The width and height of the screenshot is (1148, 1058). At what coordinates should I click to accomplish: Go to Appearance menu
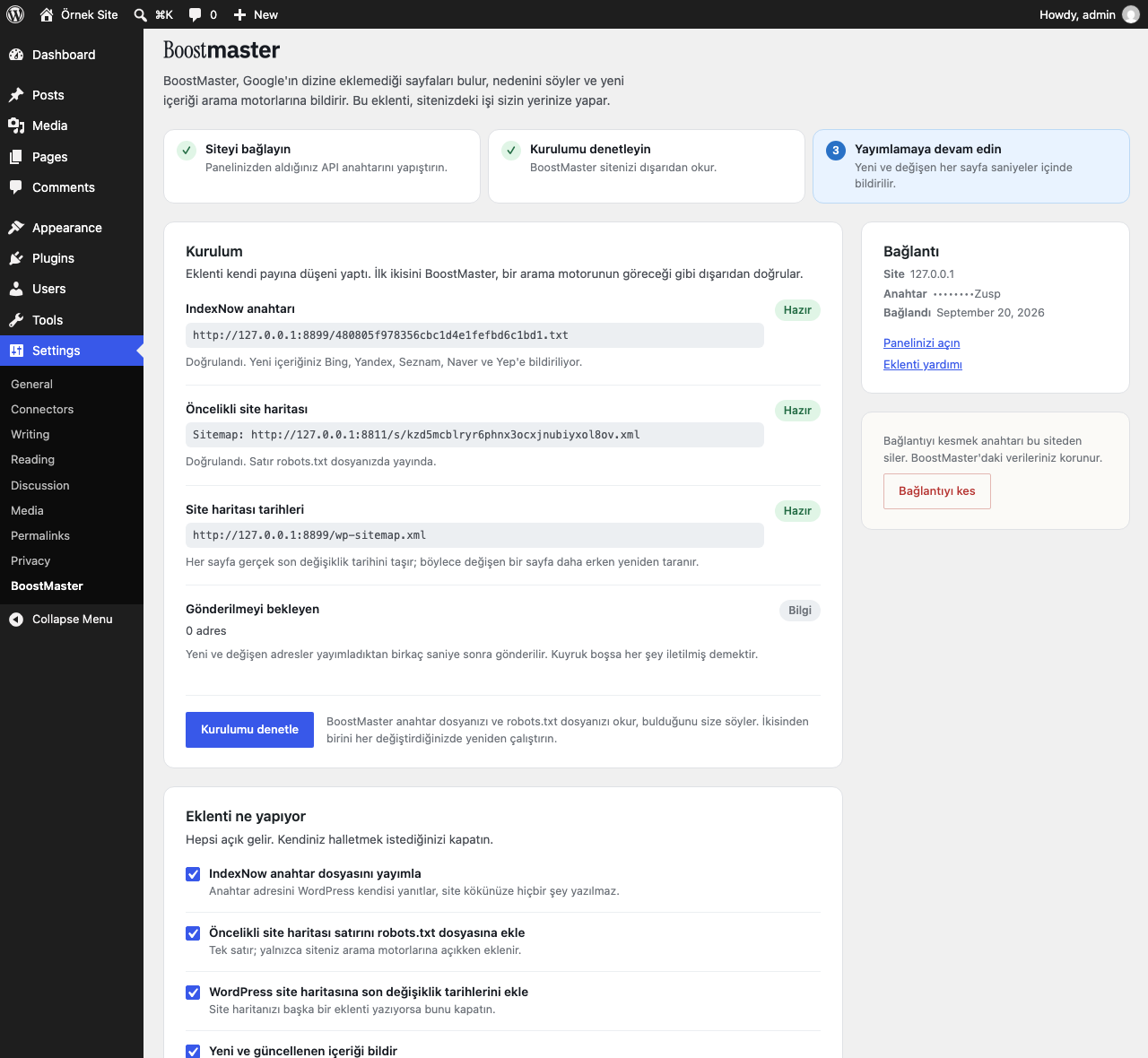pyautogui.click(x=72, y=228)
